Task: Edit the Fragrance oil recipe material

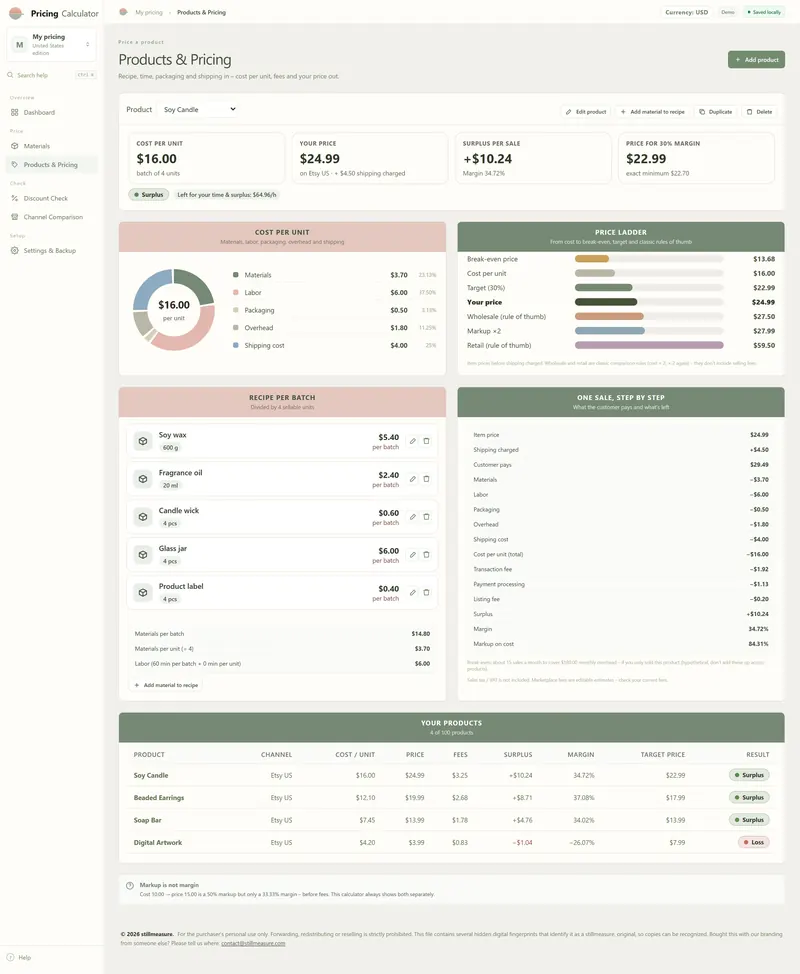Action: tap(412, 479)
